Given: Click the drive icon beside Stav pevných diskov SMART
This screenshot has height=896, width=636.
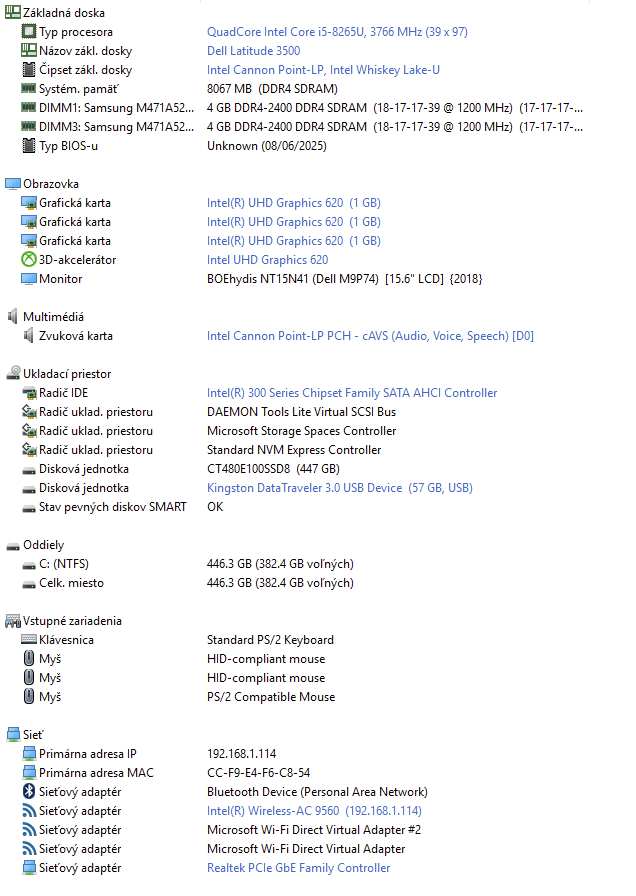Looking at the screenshot, I should (29, 508).
